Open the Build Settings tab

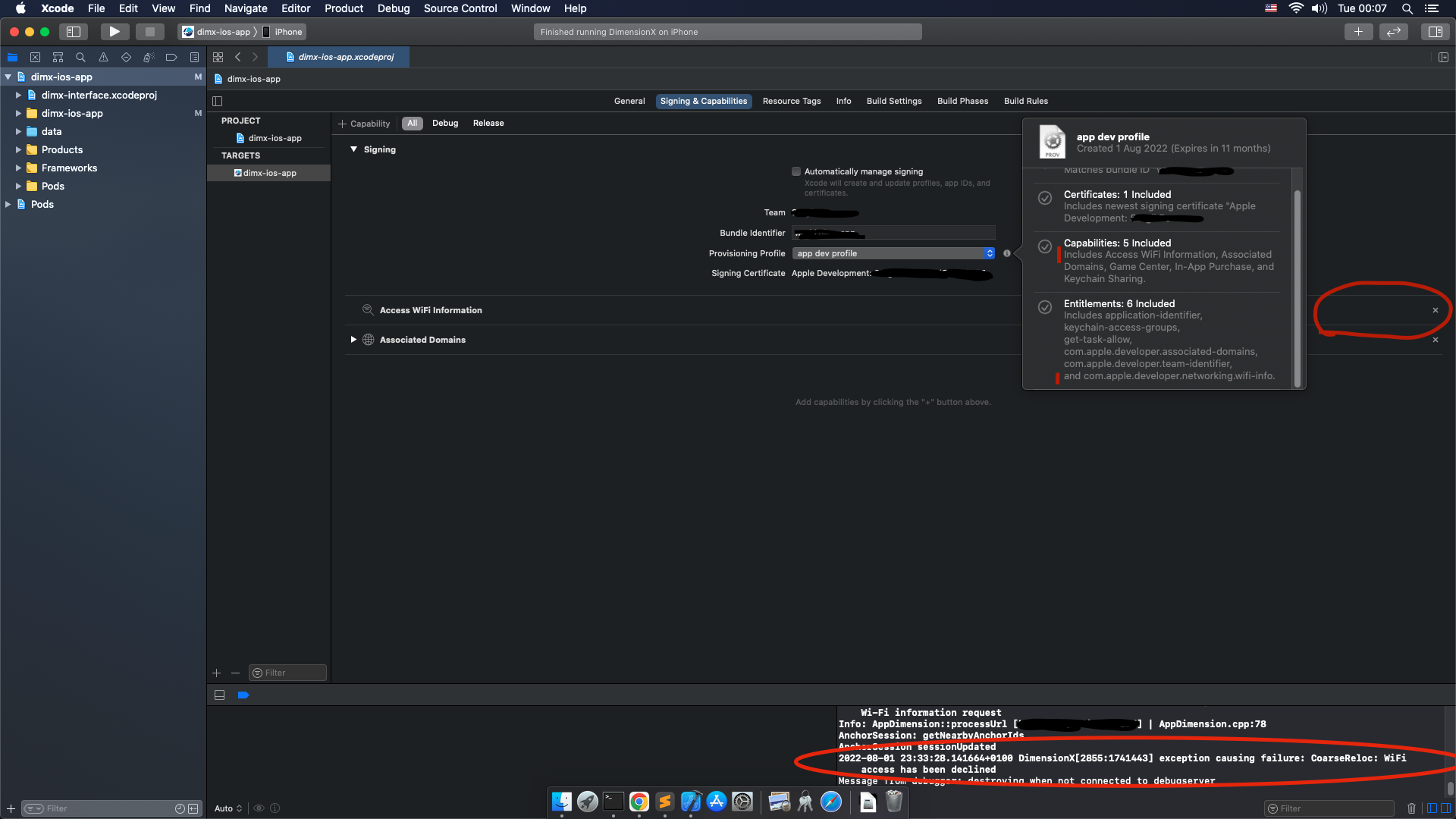click(x=894, y=101)
